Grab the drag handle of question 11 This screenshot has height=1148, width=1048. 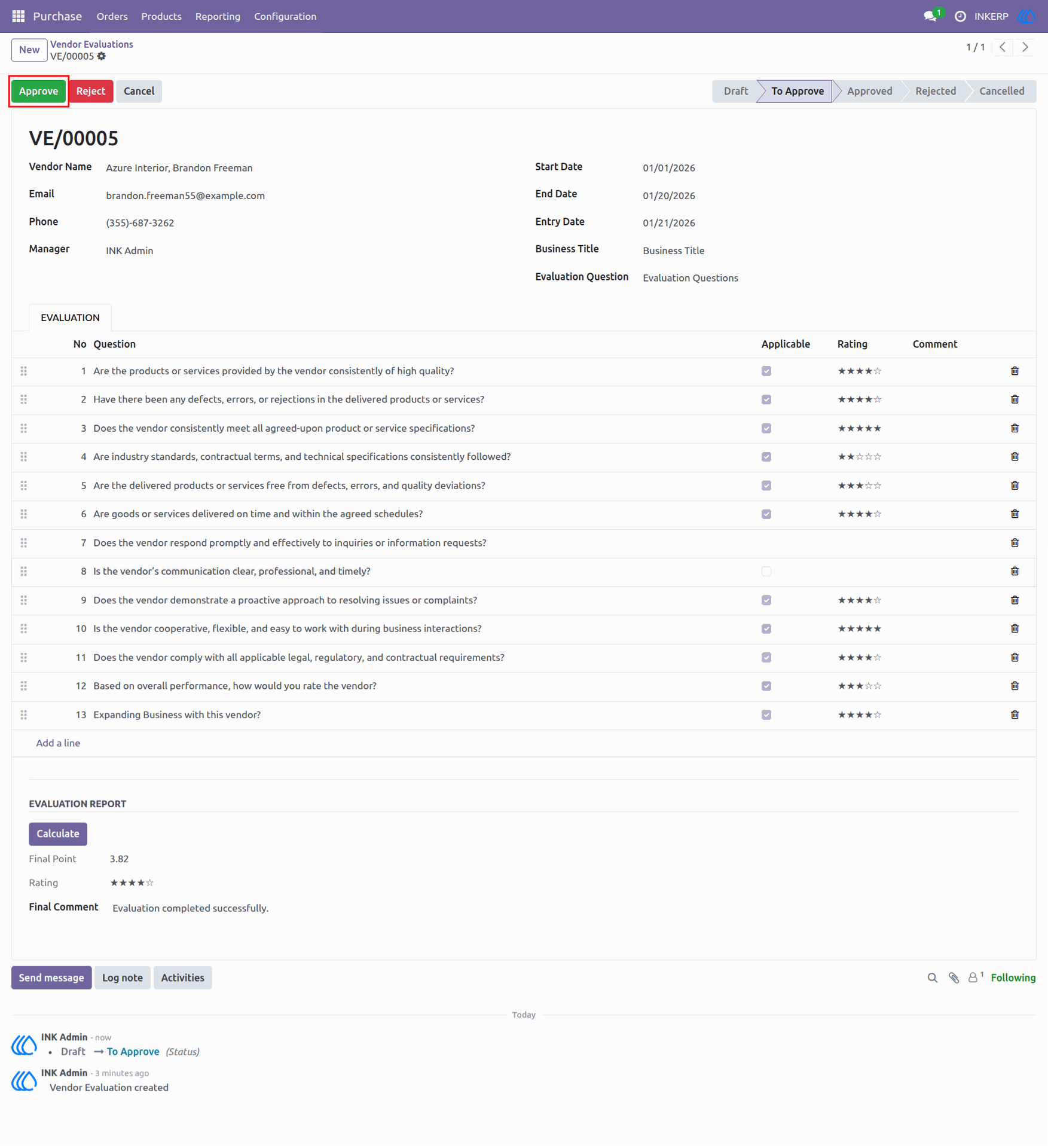click(x=24, y=658)
